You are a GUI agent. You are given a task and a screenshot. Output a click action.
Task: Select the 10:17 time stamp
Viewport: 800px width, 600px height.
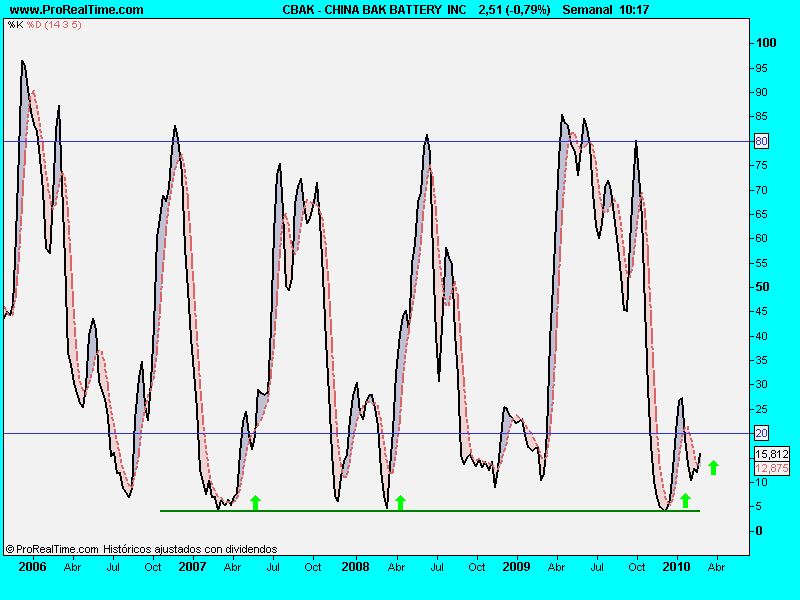634,10
